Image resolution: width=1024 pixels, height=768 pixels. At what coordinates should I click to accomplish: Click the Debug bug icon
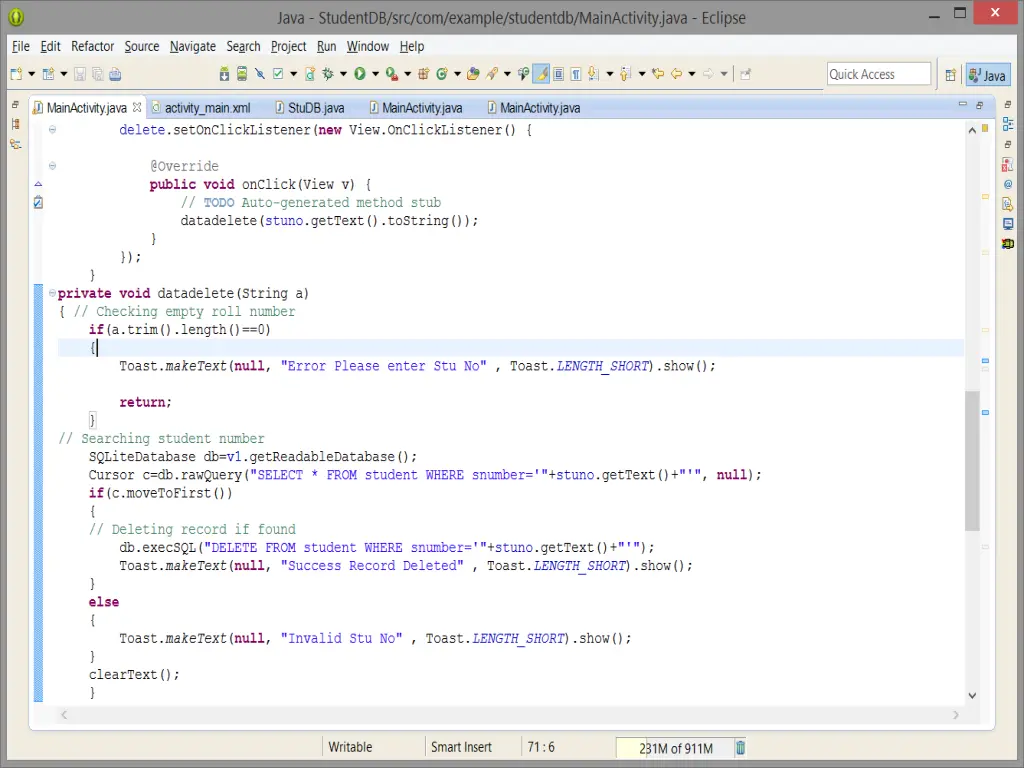tap(328, 74)
